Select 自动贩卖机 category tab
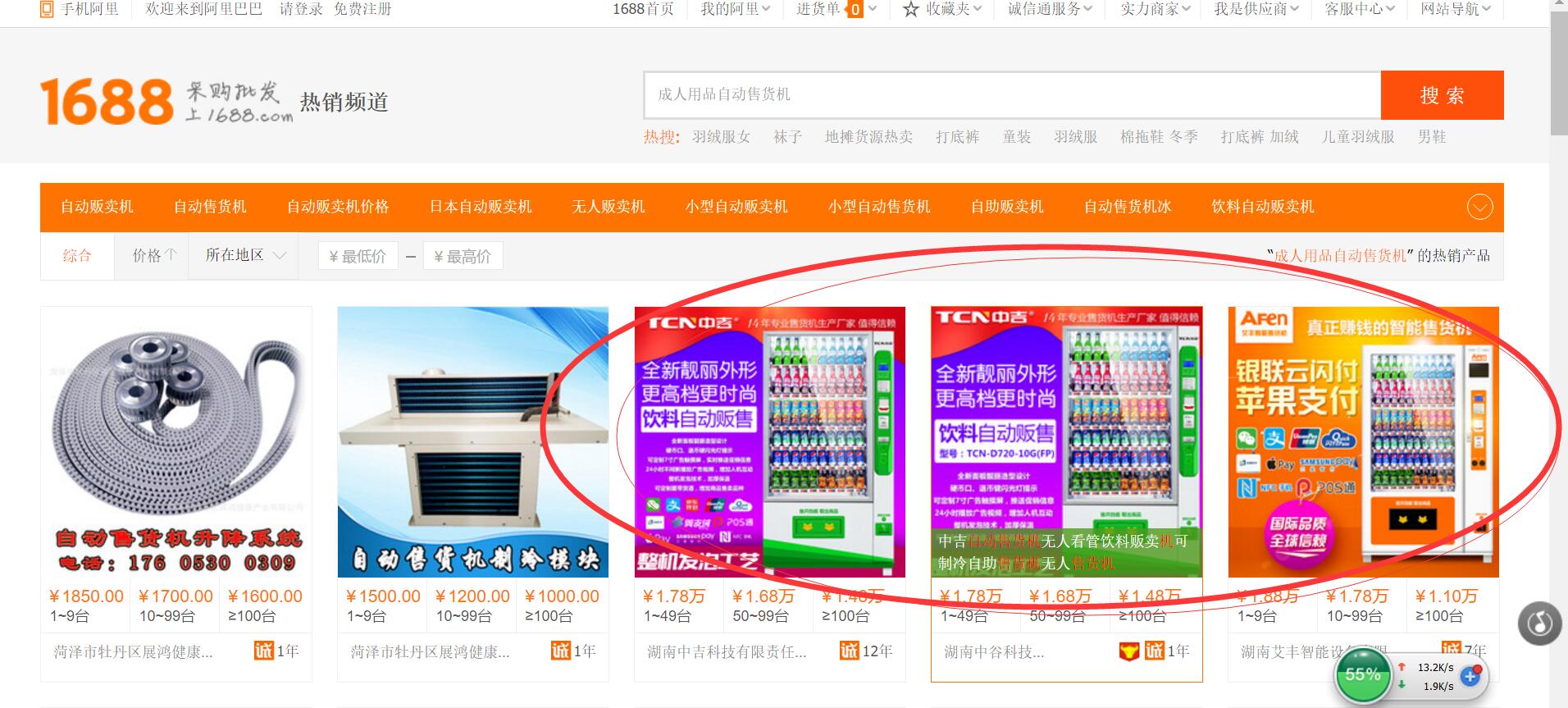1568x708 pixels. (97, 207)
